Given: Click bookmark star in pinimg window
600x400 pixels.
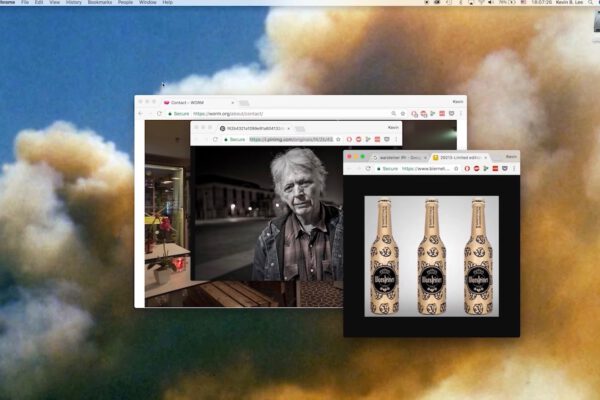Looking at the screenshot, I should (x=339, y=139).
